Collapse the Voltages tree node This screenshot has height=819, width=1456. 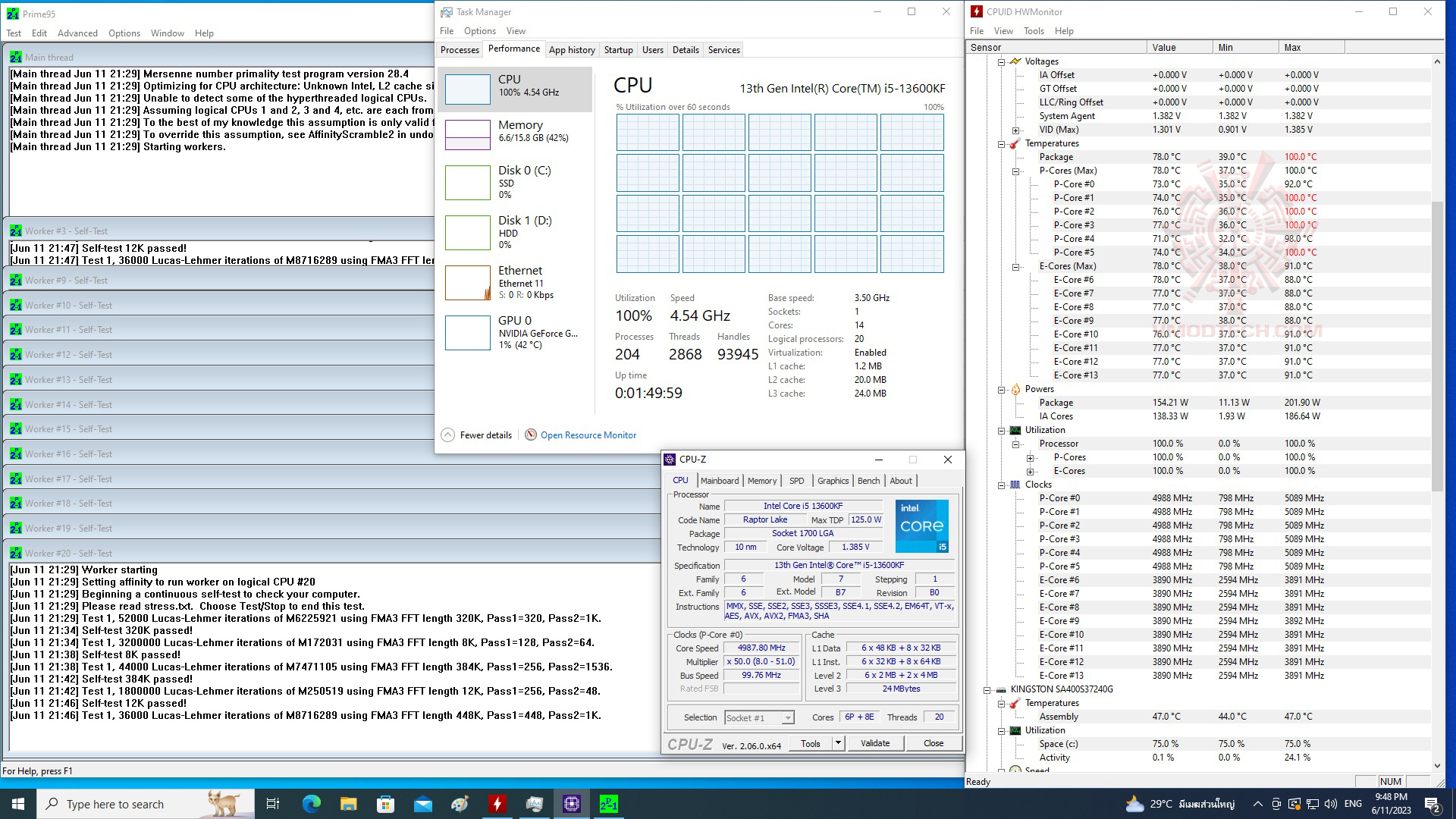tap(1001, 61)
